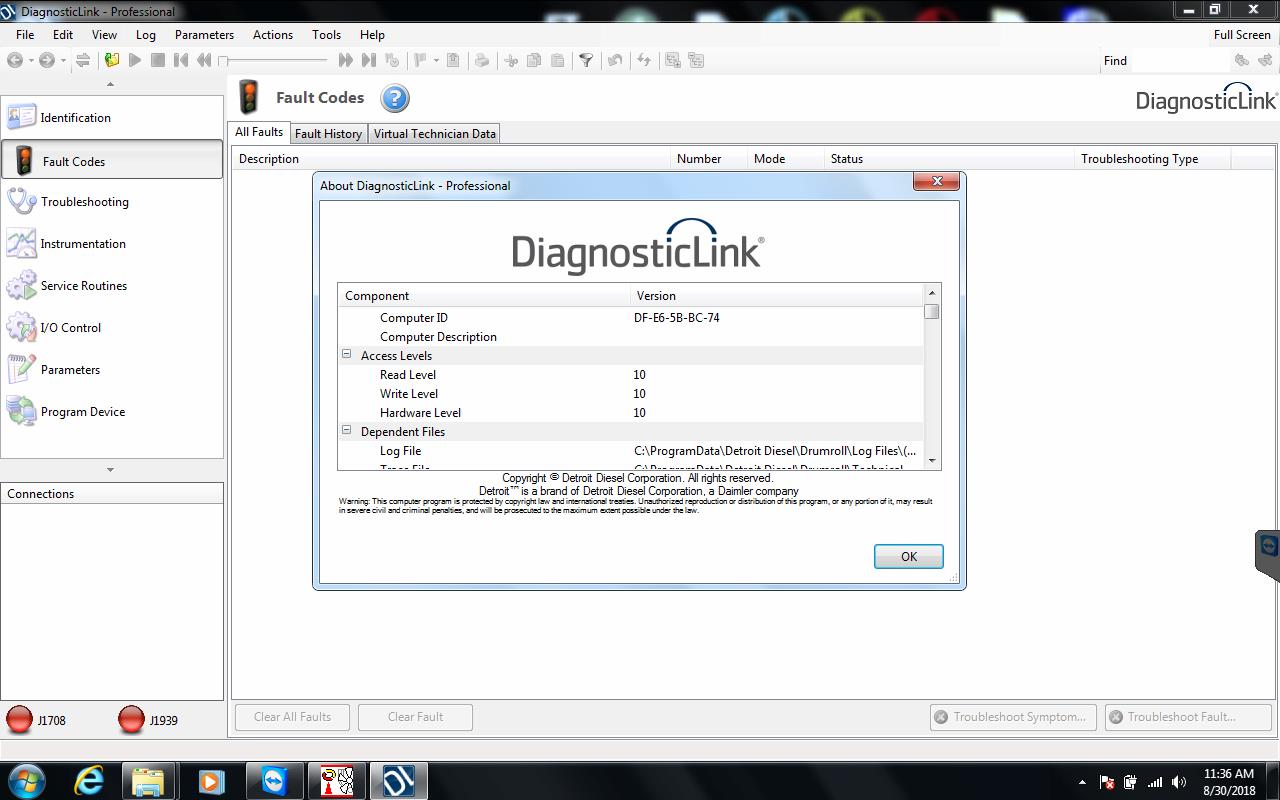Open the File menu
The image size is (1280, 800).
click(25, 34)
